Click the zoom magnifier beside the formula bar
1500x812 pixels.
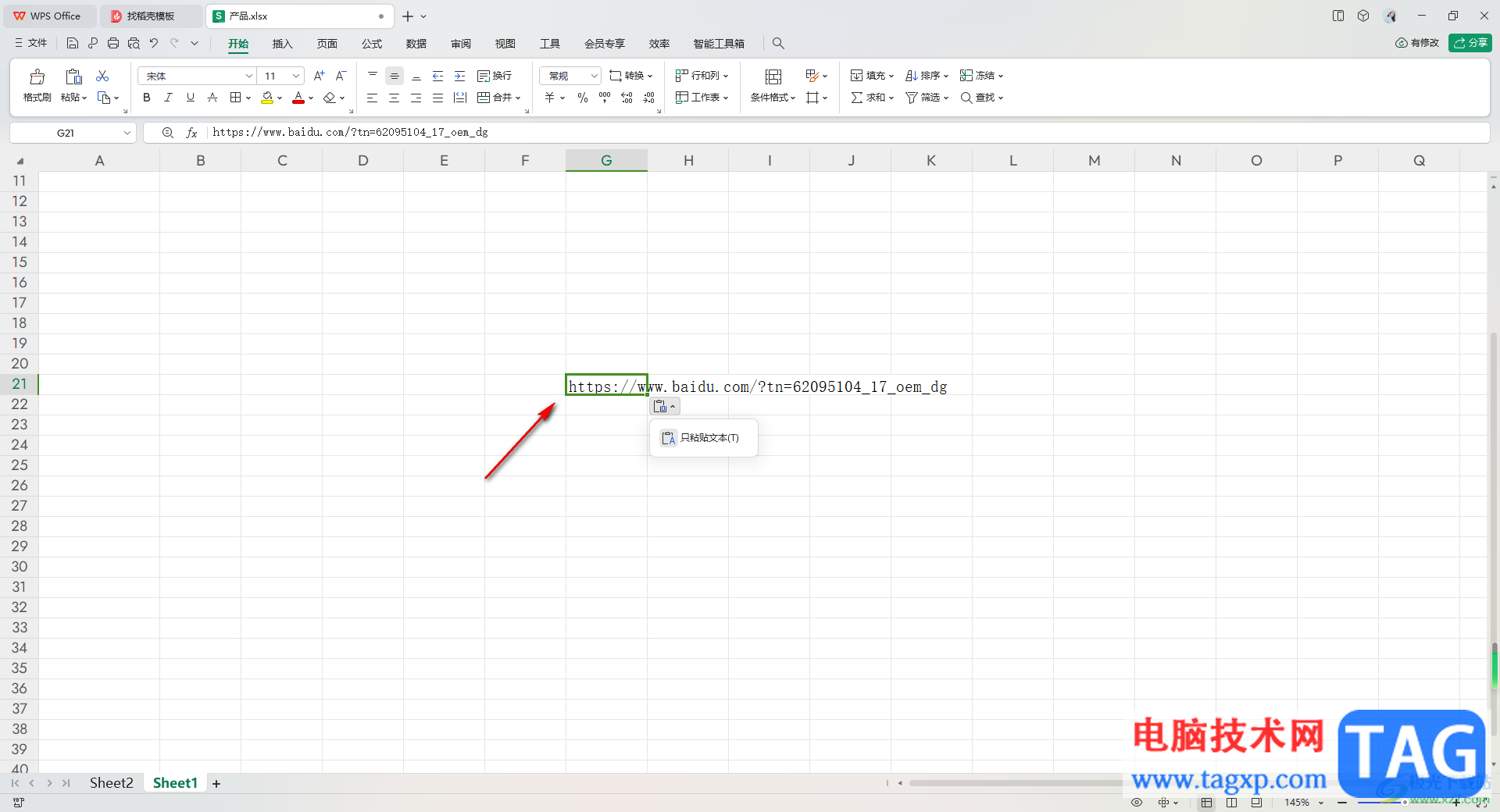click(167, 133)
